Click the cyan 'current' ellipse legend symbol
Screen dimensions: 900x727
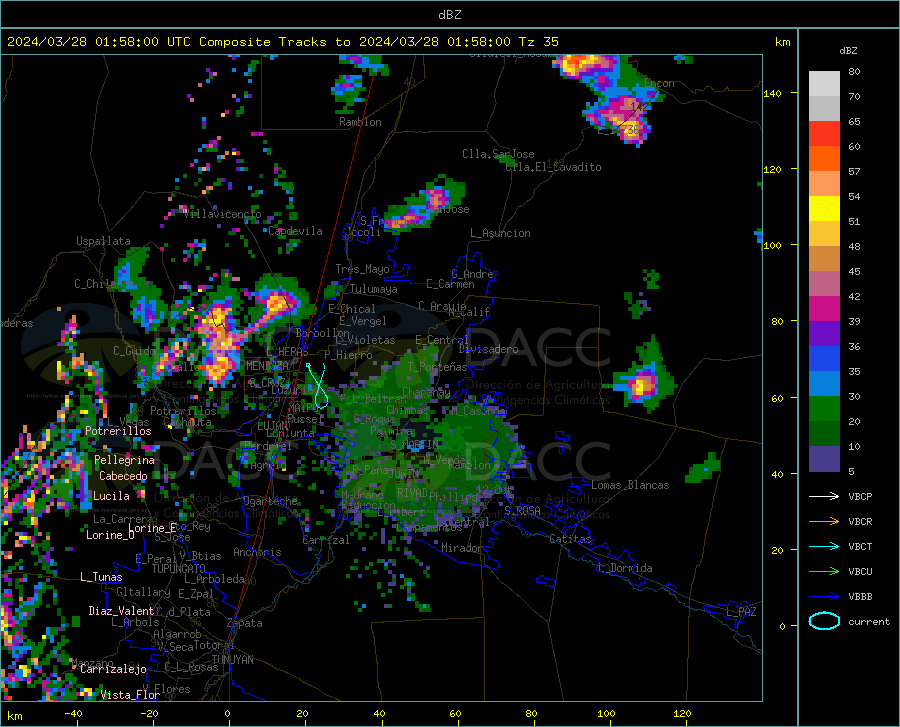pyautogui.click(x=824, y=621)
